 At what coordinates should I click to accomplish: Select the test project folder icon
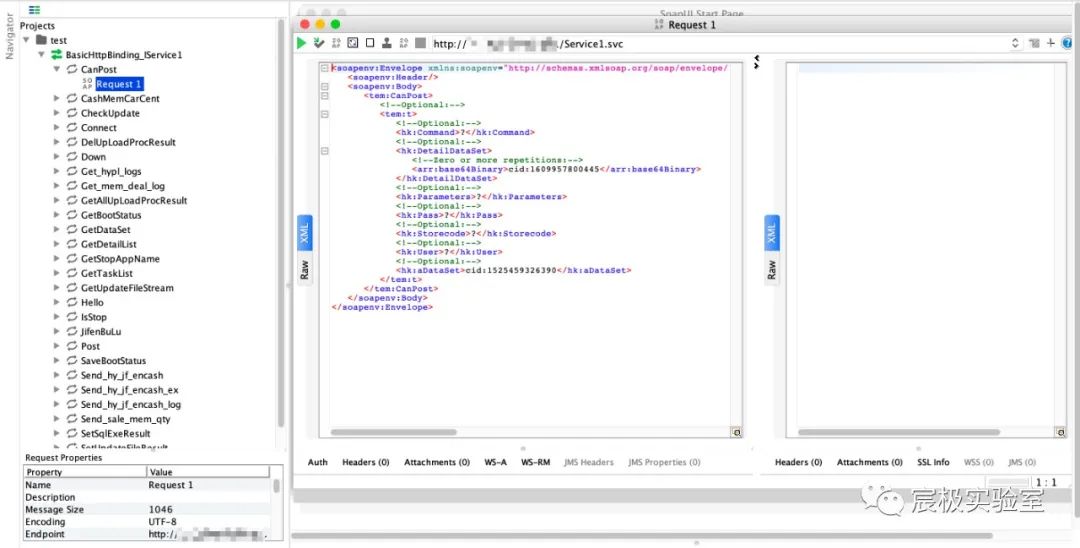tap(41, 40)
